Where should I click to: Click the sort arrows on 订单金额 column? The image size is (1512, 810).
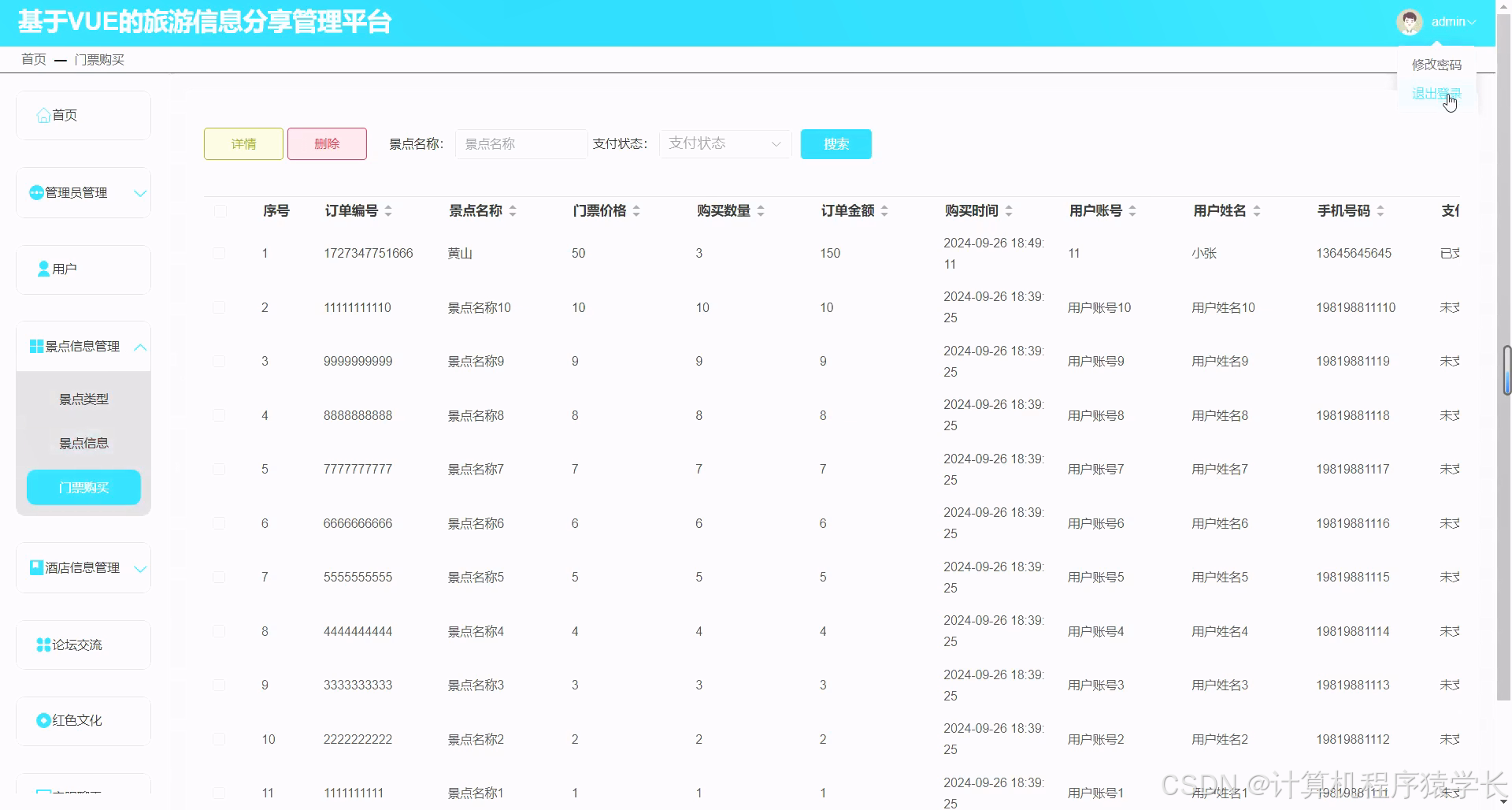click(884, 210)
